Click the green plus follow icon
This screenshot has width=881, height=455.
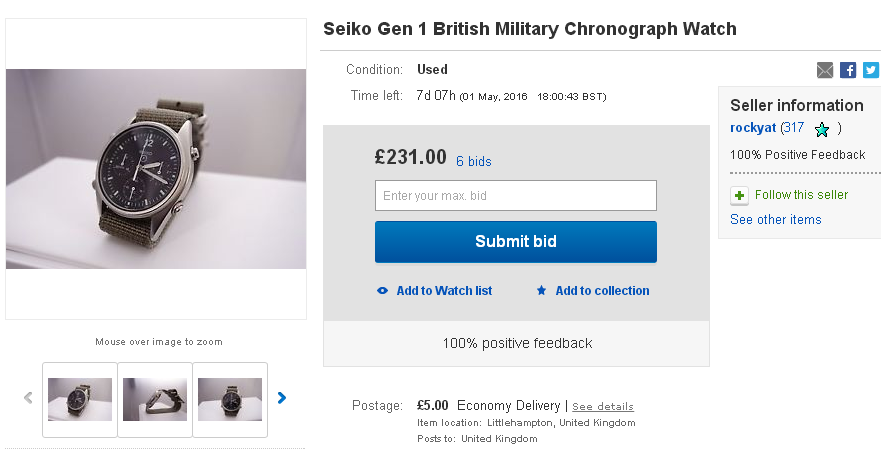point(739,195)
